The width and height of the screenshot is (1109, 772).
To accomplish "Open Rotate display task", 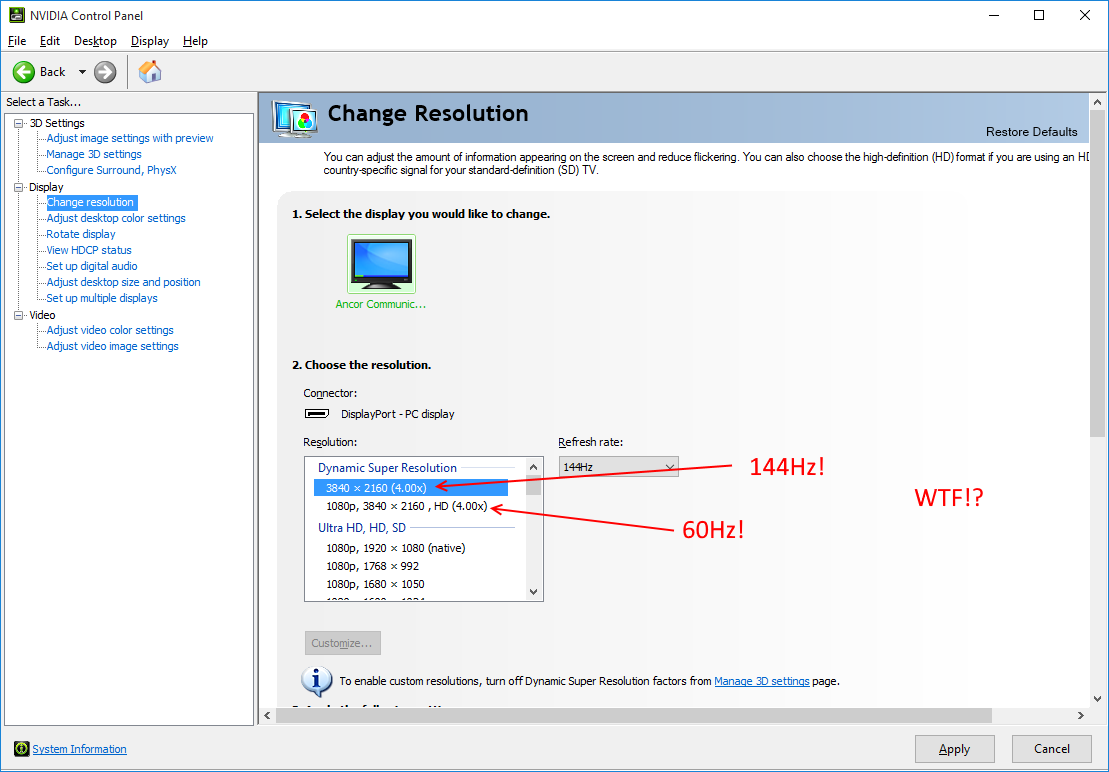I will (x=81, y=234).
